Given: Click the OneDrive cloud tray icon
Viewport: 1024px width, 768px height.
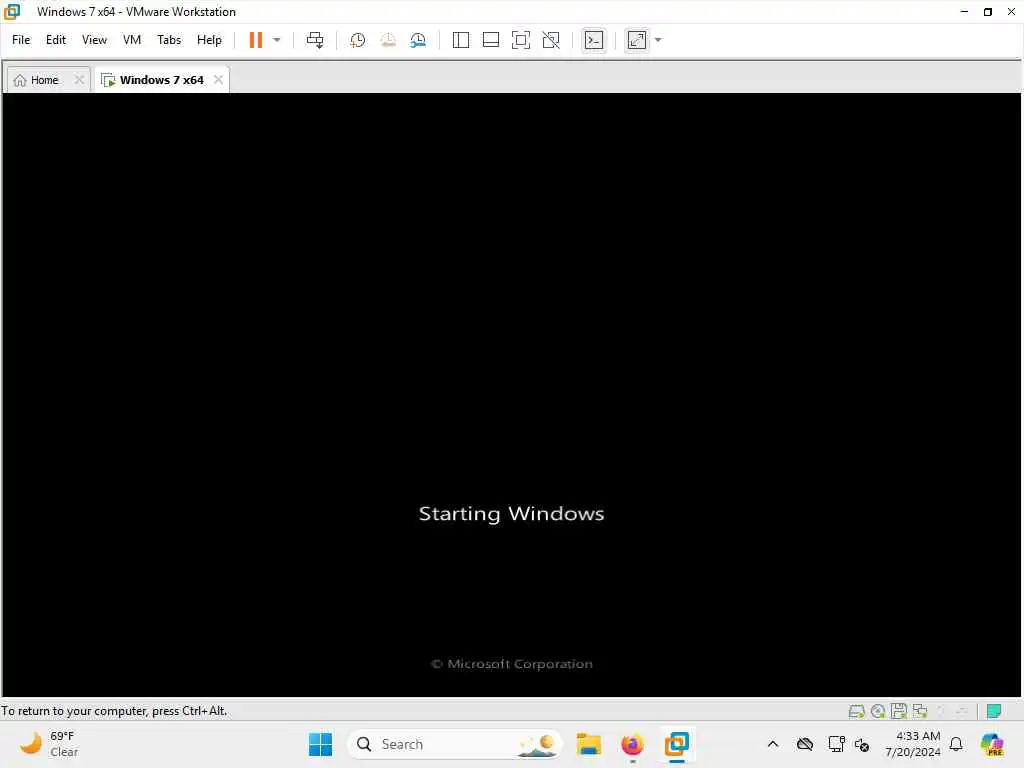Looking at the screenshot, I should (x=805, y=744).
